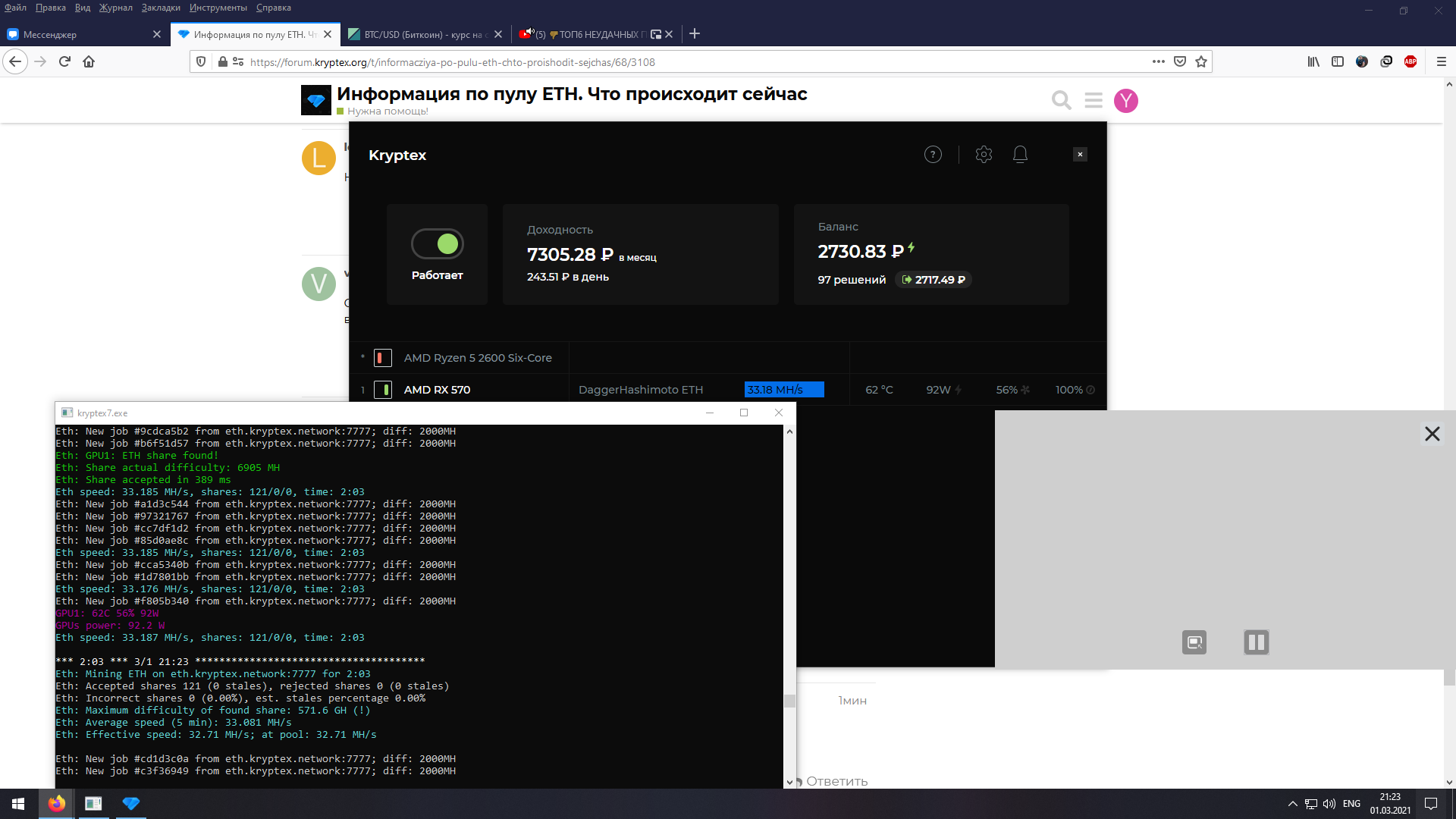Click the 1мин post timestamp
1456x819 pixels.
point(852,701)
